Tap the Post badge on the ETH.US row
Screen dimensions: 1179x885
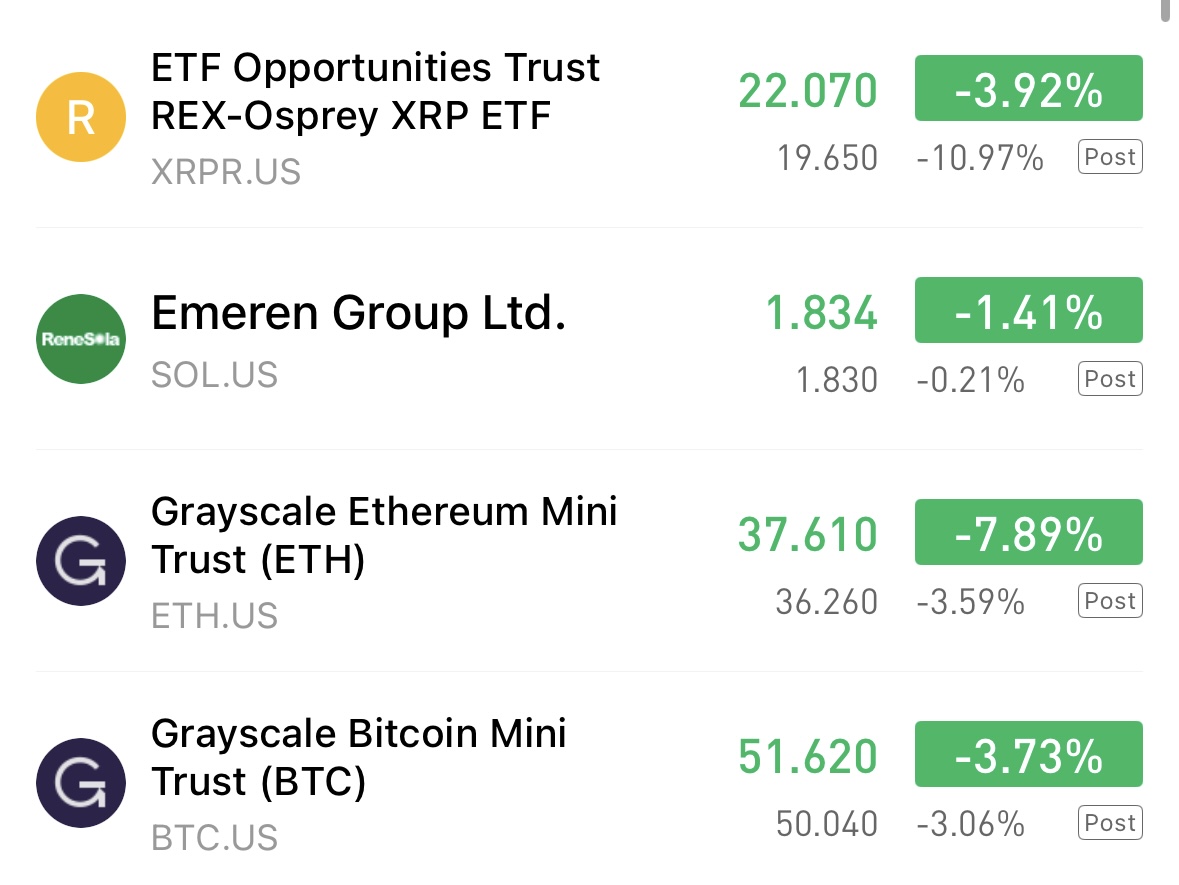[1110, 601]
